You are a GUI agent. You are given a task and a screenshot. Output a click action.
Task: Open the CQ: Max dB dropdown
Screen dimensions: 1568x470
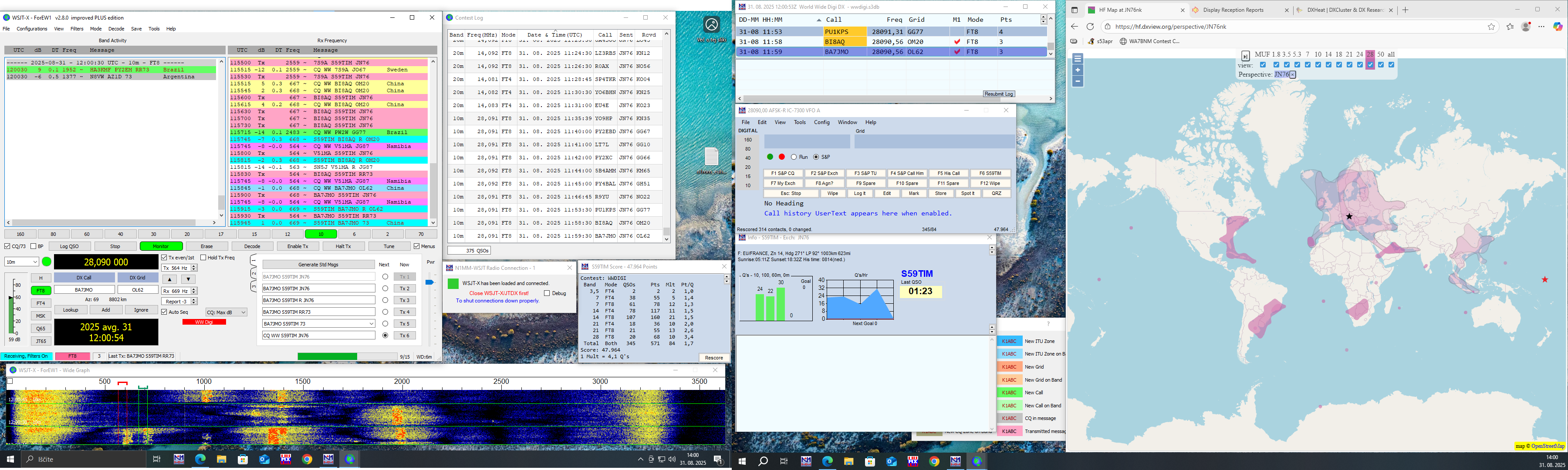(226, 312)
